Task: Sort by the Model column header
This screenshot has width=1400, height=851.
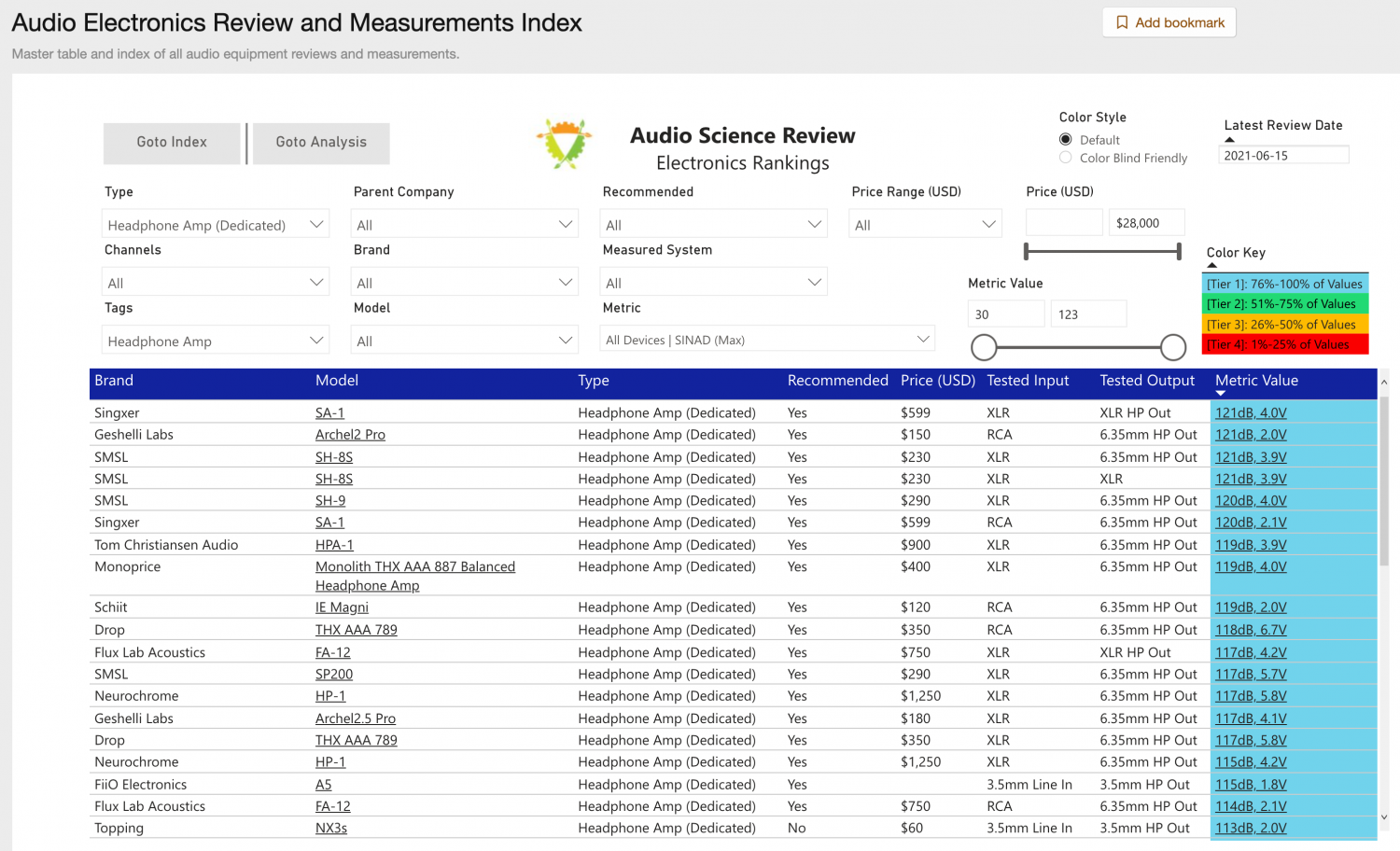Action: pyautogui.click(x=337, y=381)
